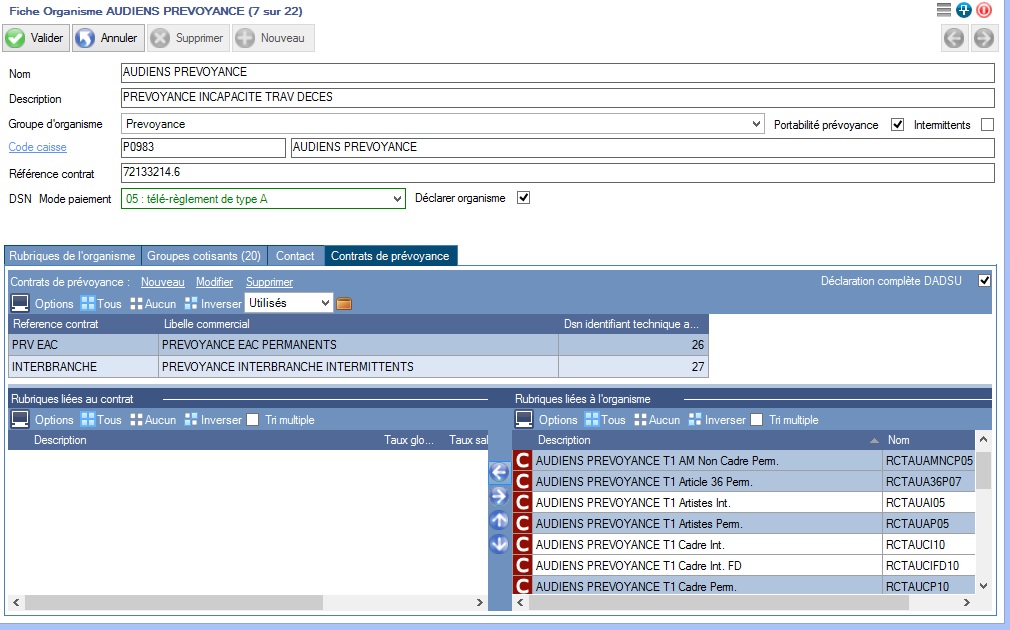Click the green Valider checkmark button
The image size is (1010, 630).
click(35, 39)
